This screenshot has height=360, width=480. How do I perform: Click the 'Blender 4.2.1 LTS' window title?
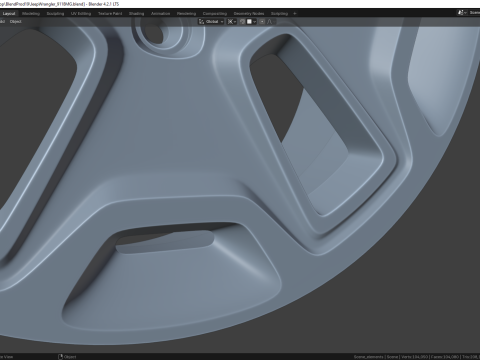(104, 4)
